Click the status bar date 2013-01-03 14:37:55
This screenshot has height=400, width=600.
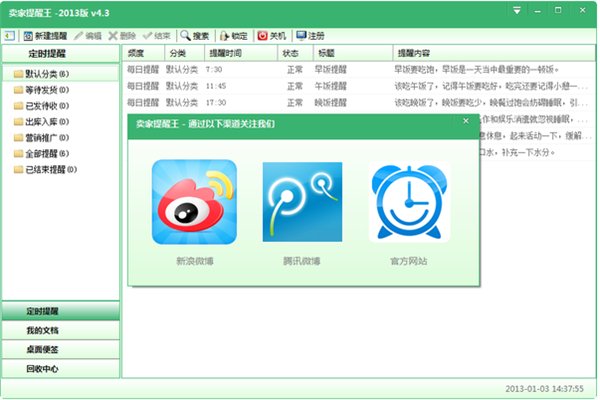[544, 389]
